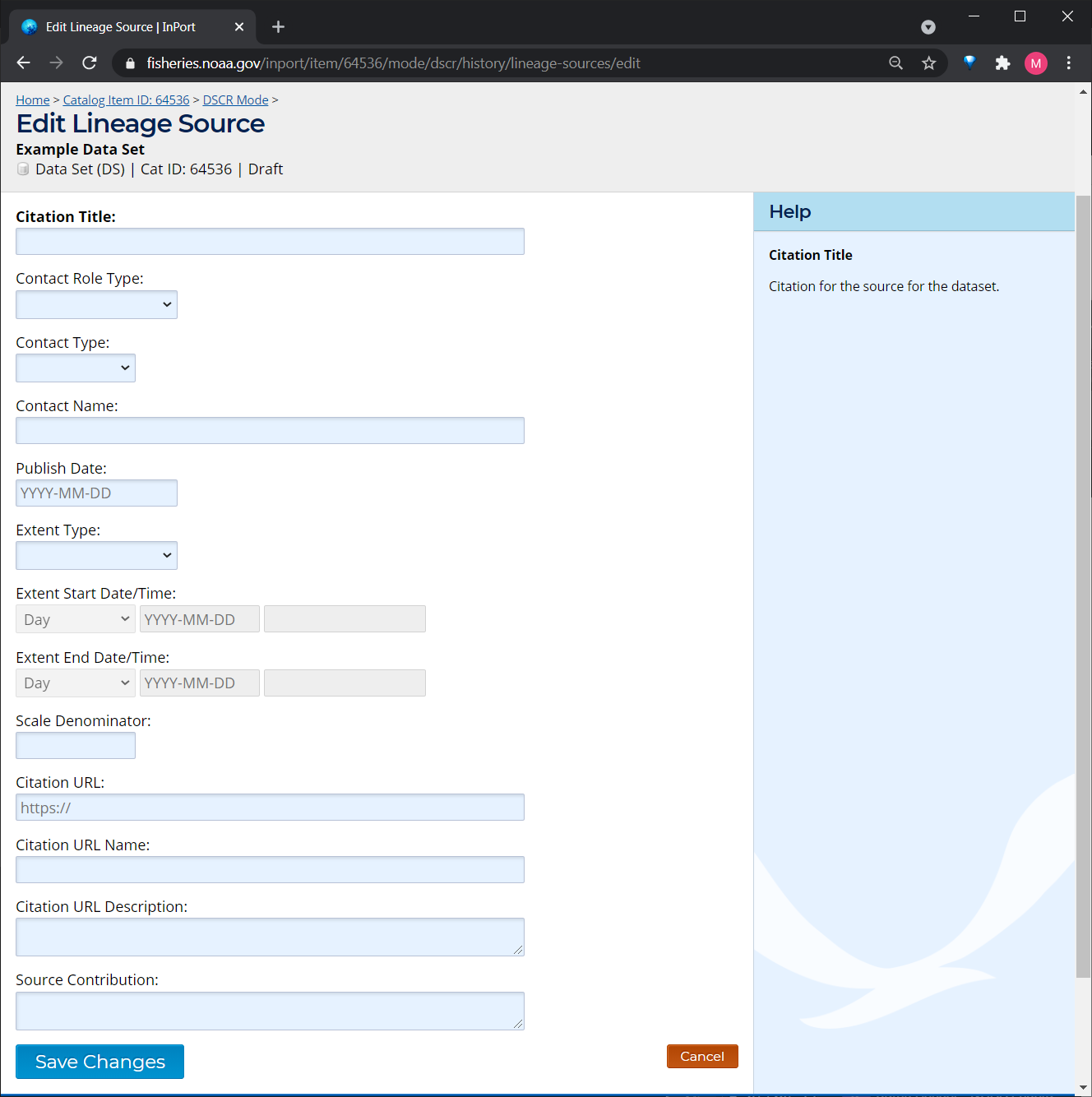Focus the Scale Denominator field
Viewport: 1092px width, 1097px height.
coord(76,745)
